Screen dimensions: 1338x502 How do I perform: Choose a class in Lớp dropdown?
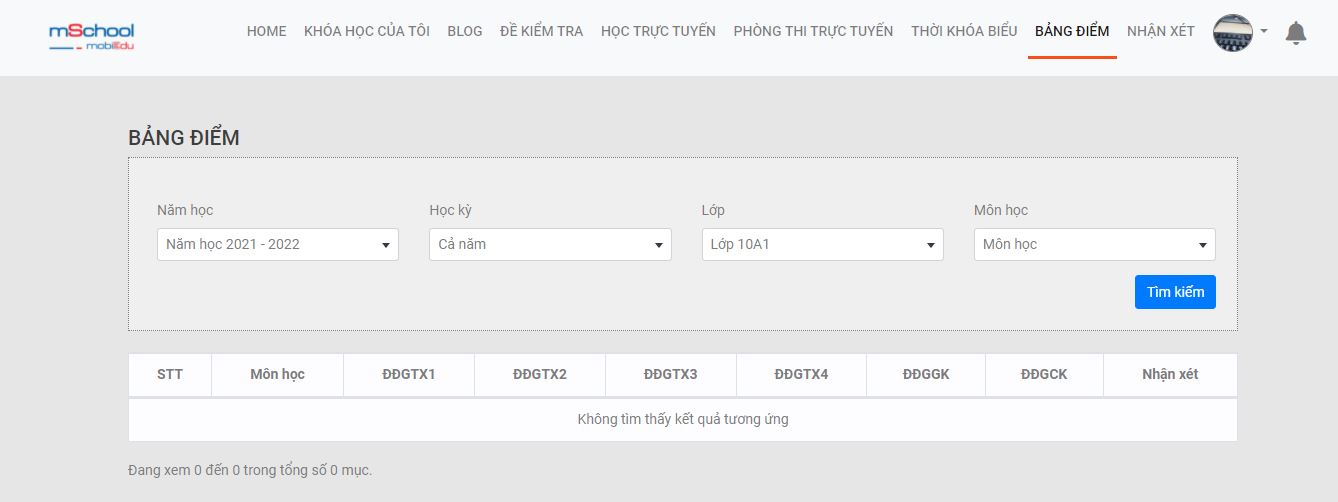point(822,244)
